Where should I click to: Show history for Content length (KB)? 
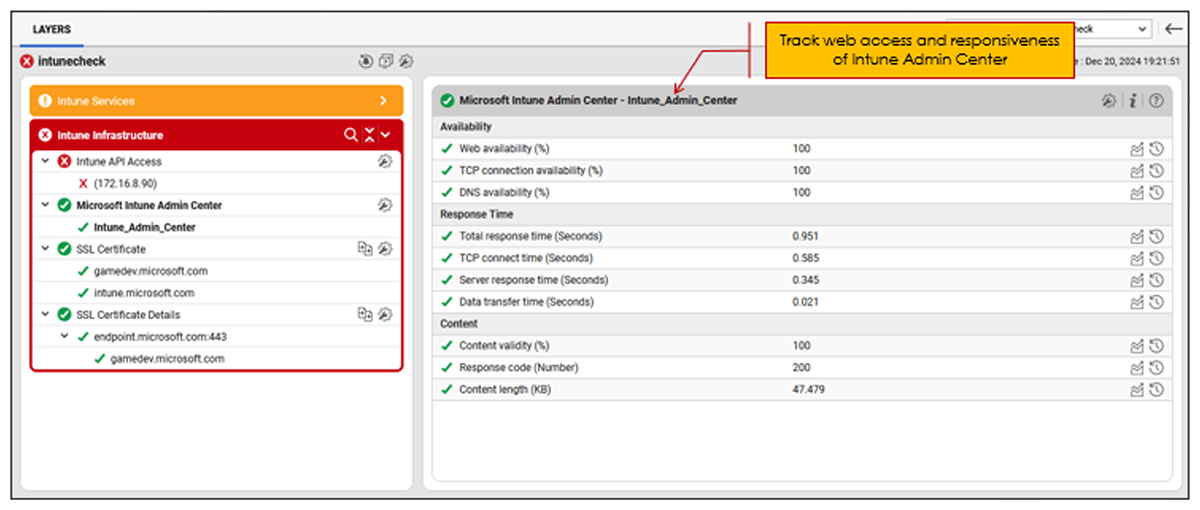coord(1156,390)
